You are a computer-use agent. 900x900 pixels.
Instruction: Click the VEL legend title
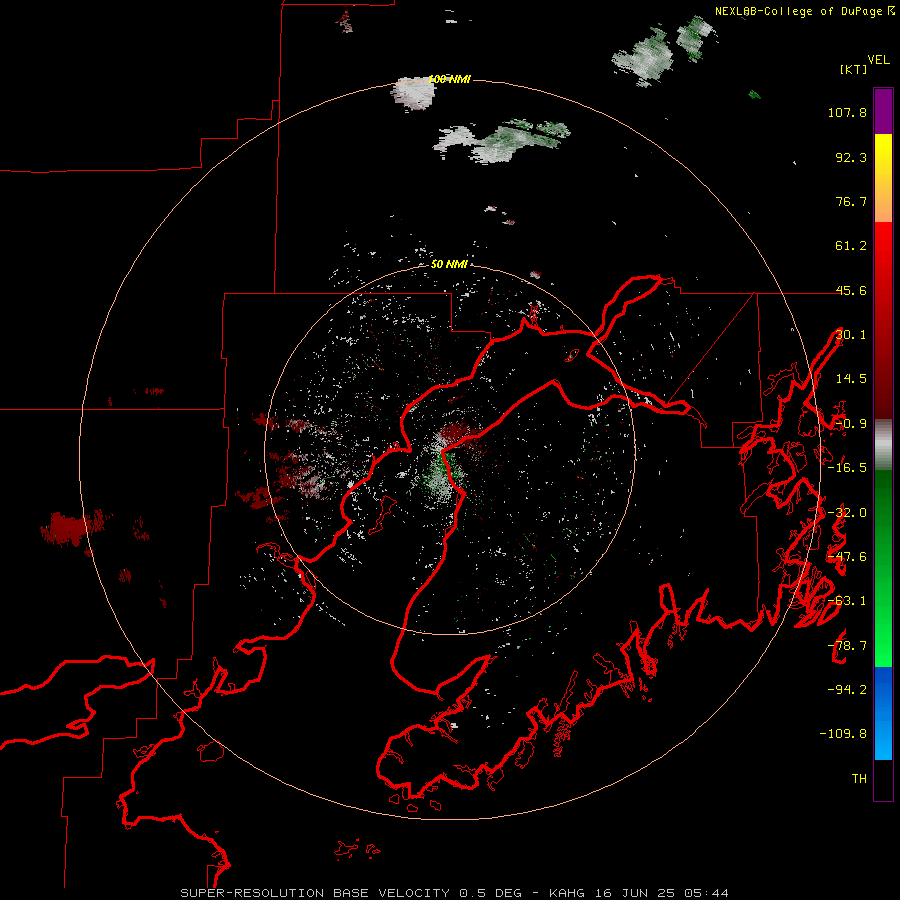pos(879,59)
